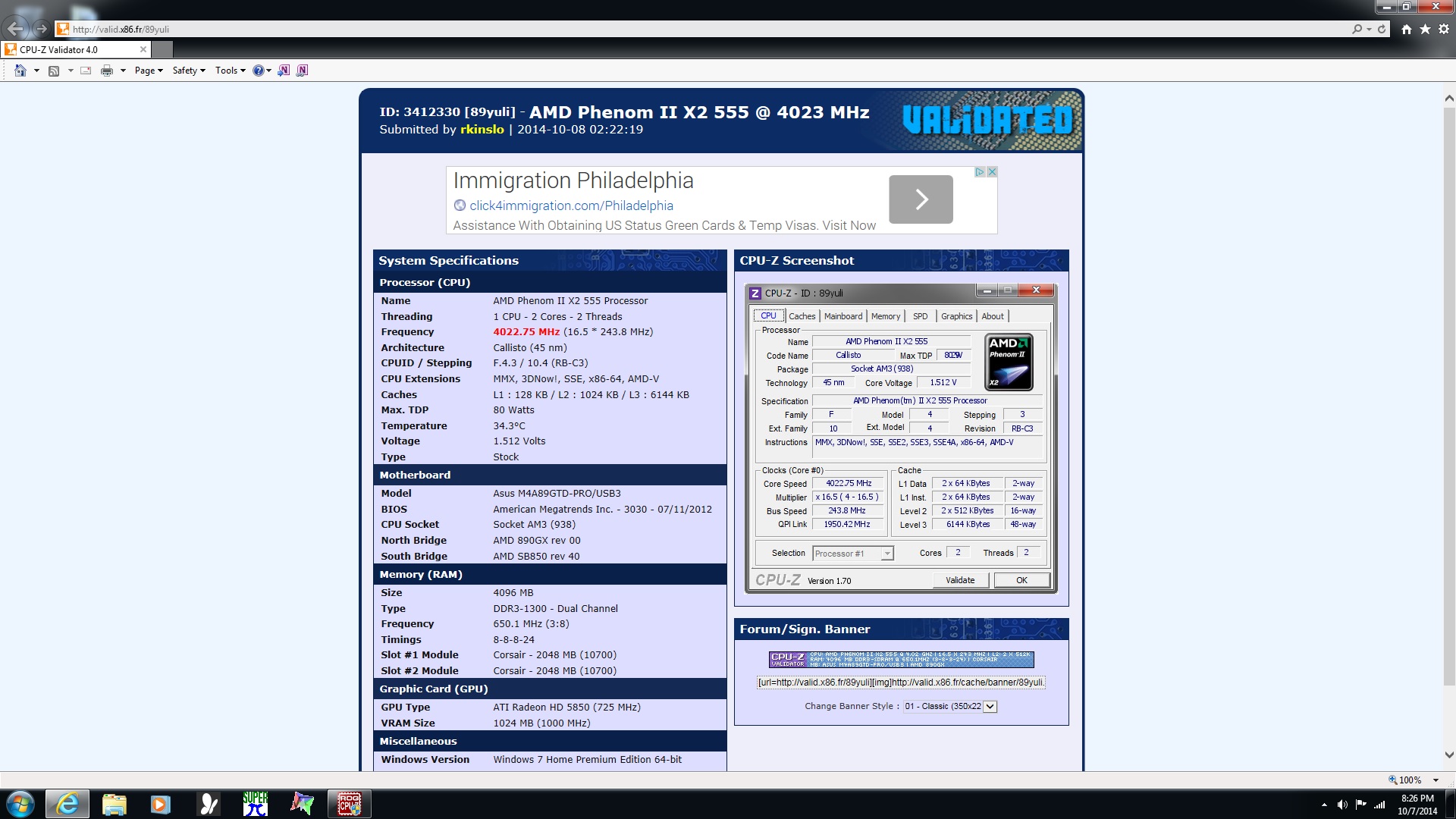Click the VALIDATED banner logo
This screenshot has width=1456, height=819.
[987, 120]
